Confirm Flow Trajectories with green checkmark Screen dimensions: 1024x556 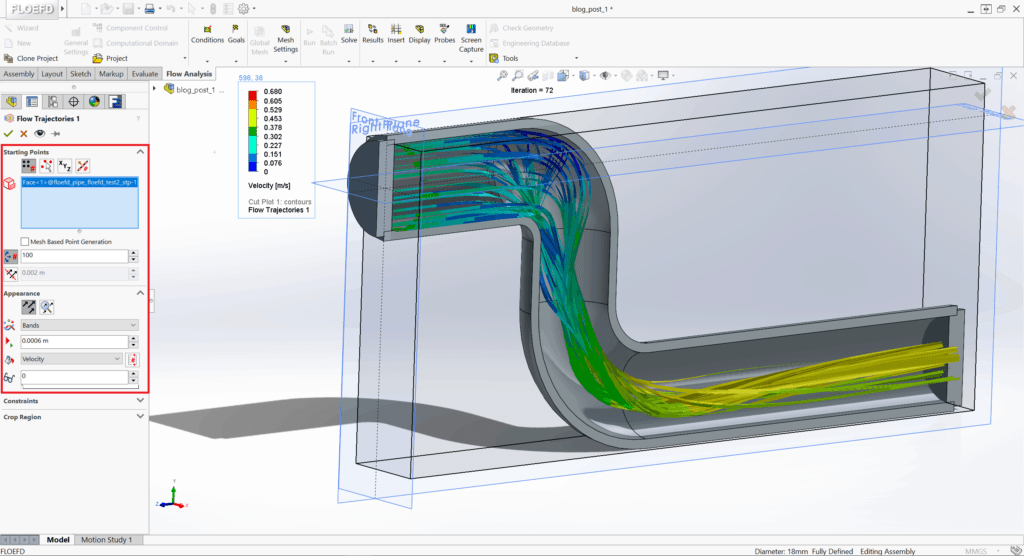pos(9,133)
